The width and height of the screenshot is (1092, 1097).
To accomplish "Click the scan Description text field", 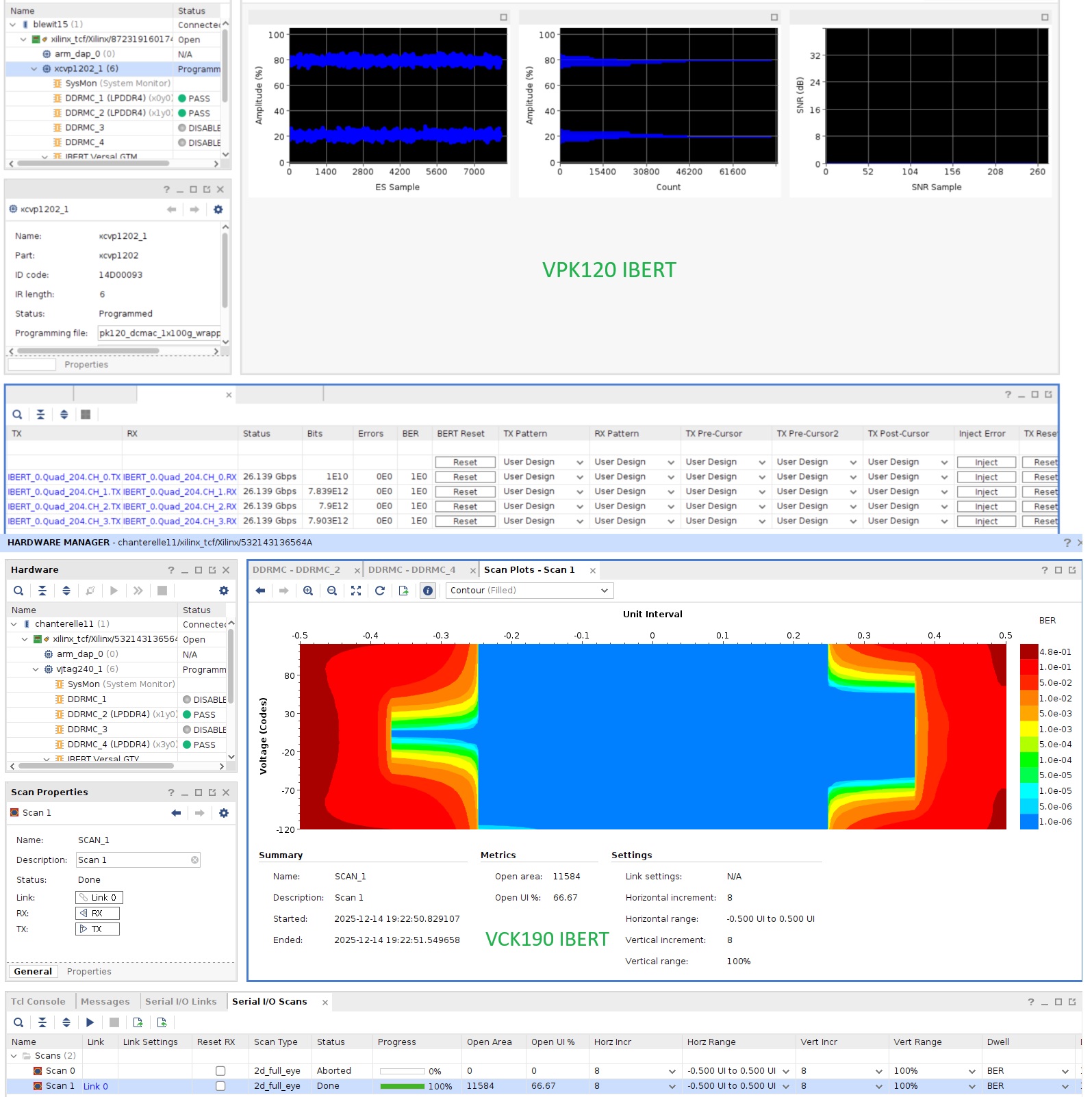I will tap(134, 860).
